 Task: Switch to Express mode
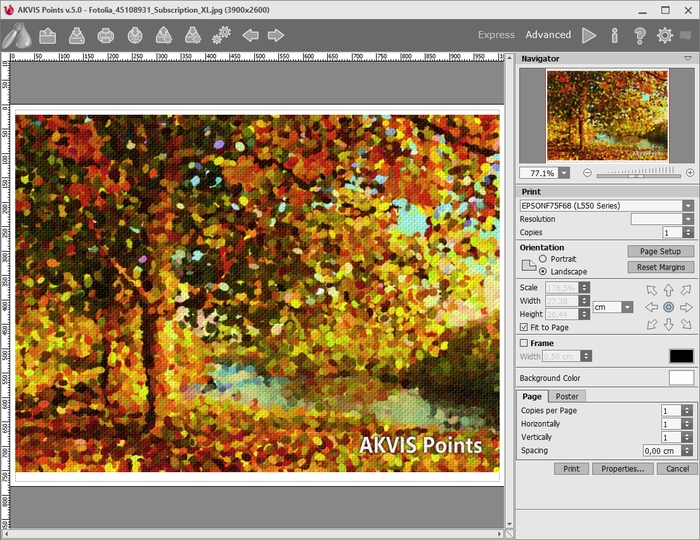pos(496,35)
